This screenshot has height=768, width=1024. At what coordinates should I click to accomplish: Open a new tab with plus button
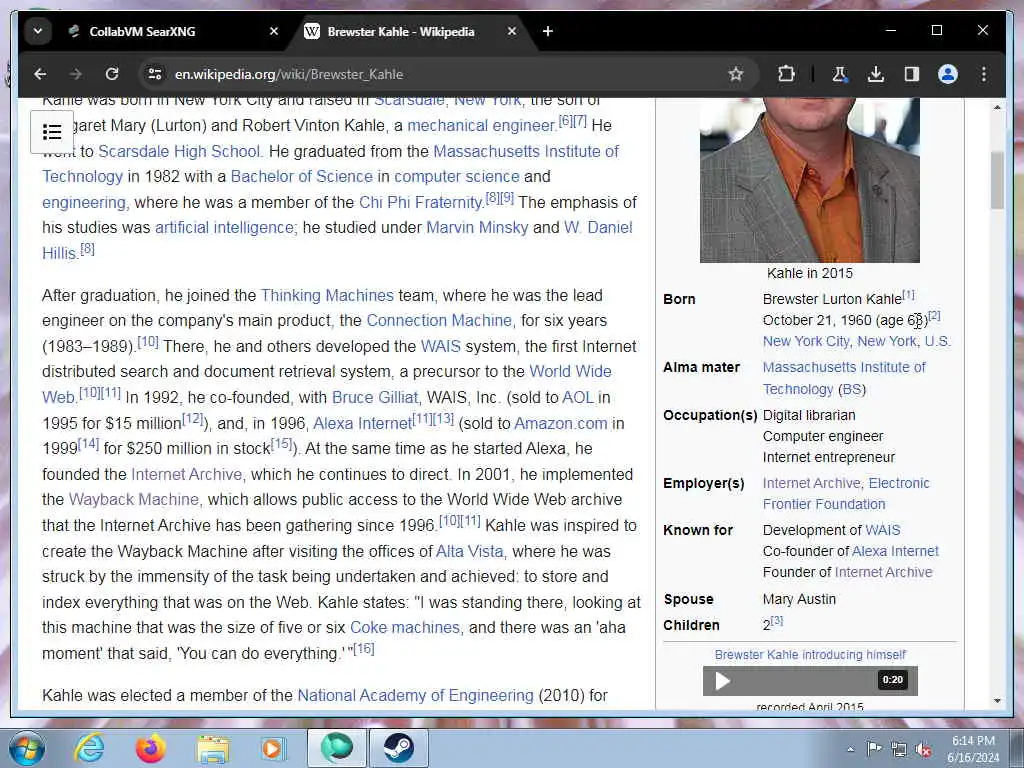[x=547, y=31]
